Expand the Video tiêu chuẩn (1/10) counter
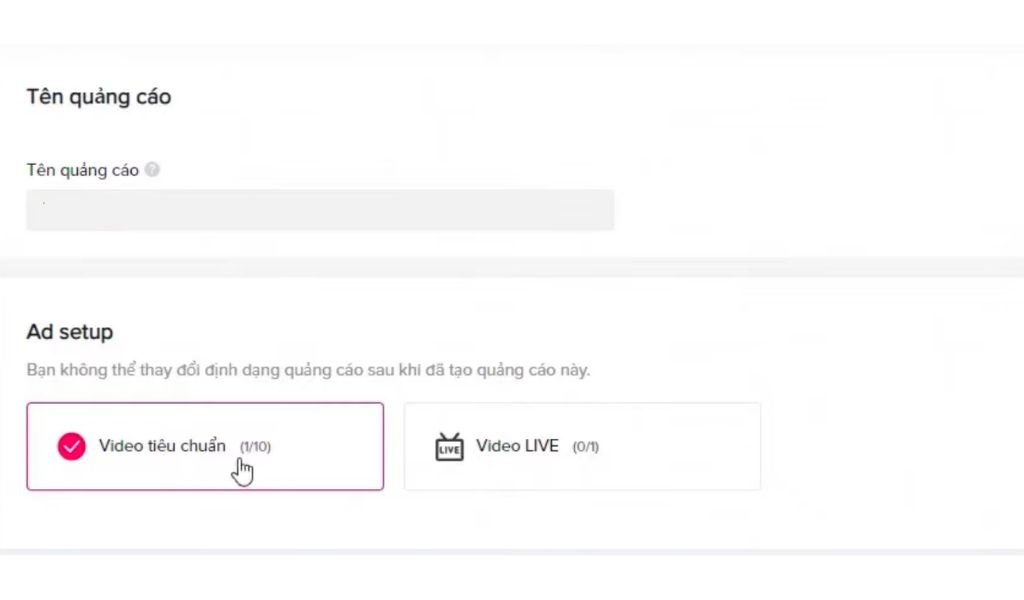 point(254,447)
